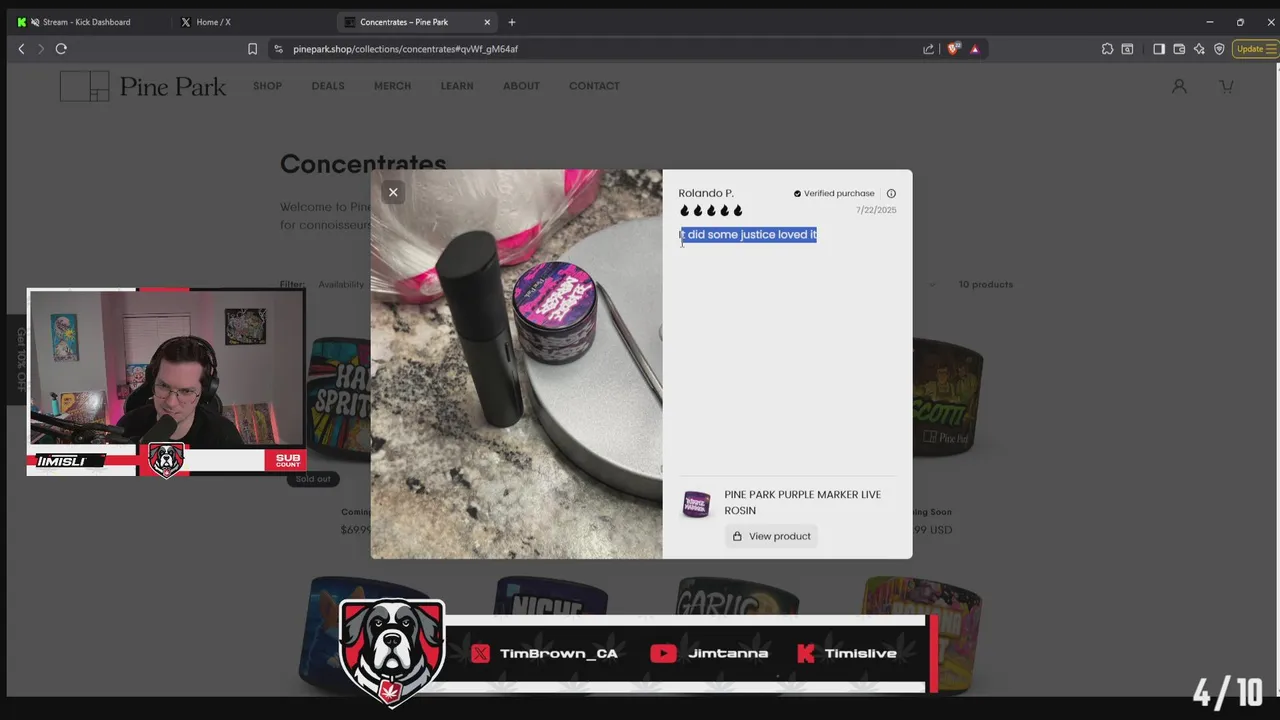
Task: Click the share page icon
Action: [928, 49]
